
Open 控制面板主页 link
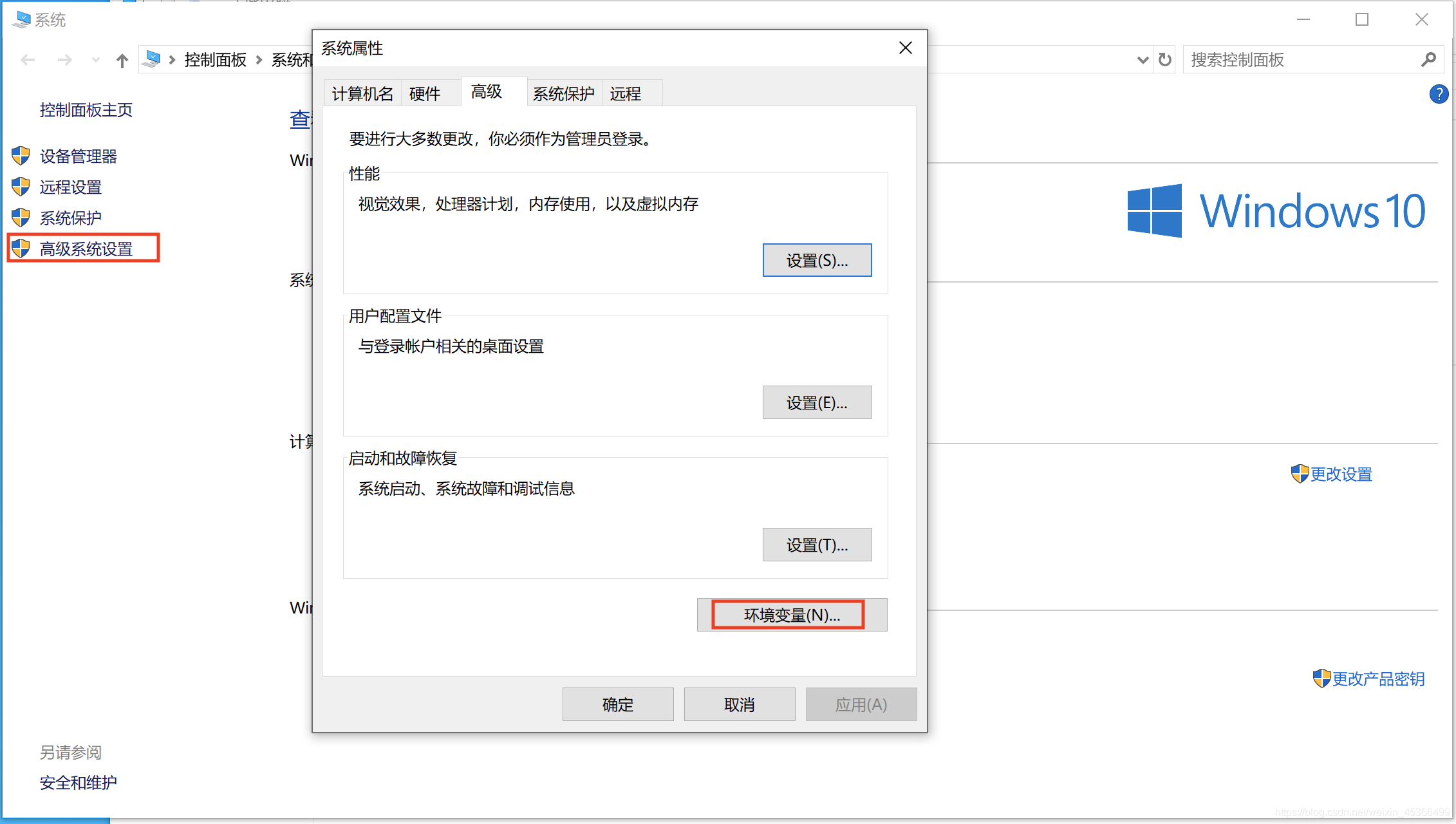pyautogui.click(x=86, y=110)
